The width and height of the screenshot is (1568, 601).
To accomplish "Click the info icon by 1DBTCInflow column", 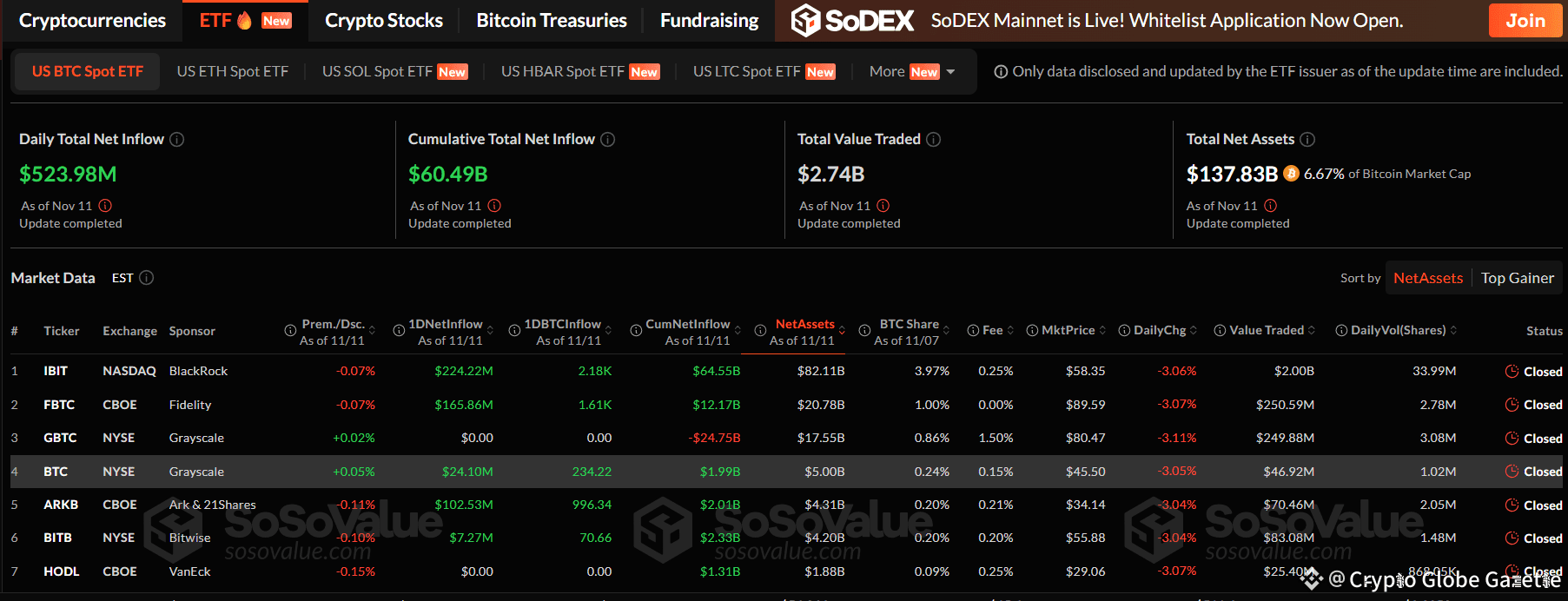I will 514,331.
